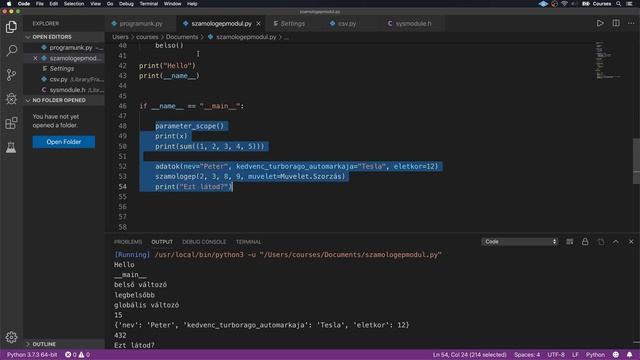Open the Manage gear icon
Viewport: 640px width, 360px height.
[11, 337]
